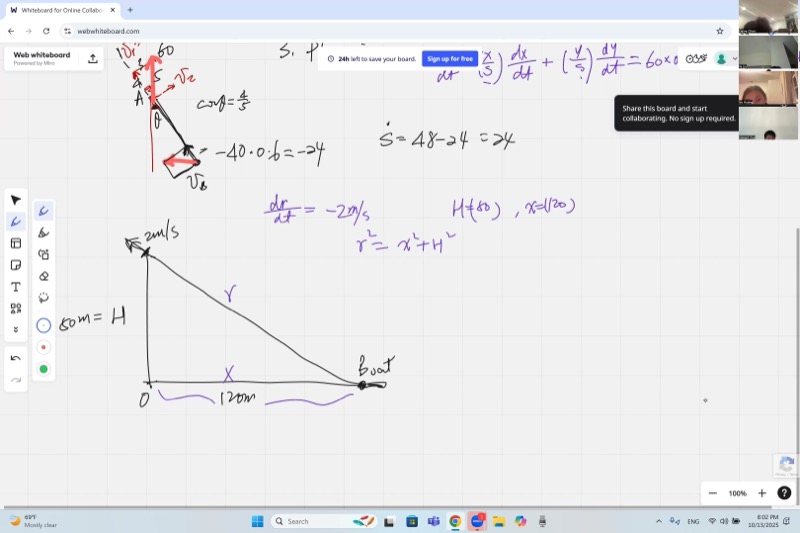Screen dimensions: 800x533
Task: Click the Sign up for free button
Action: click(x=449, y=59)
